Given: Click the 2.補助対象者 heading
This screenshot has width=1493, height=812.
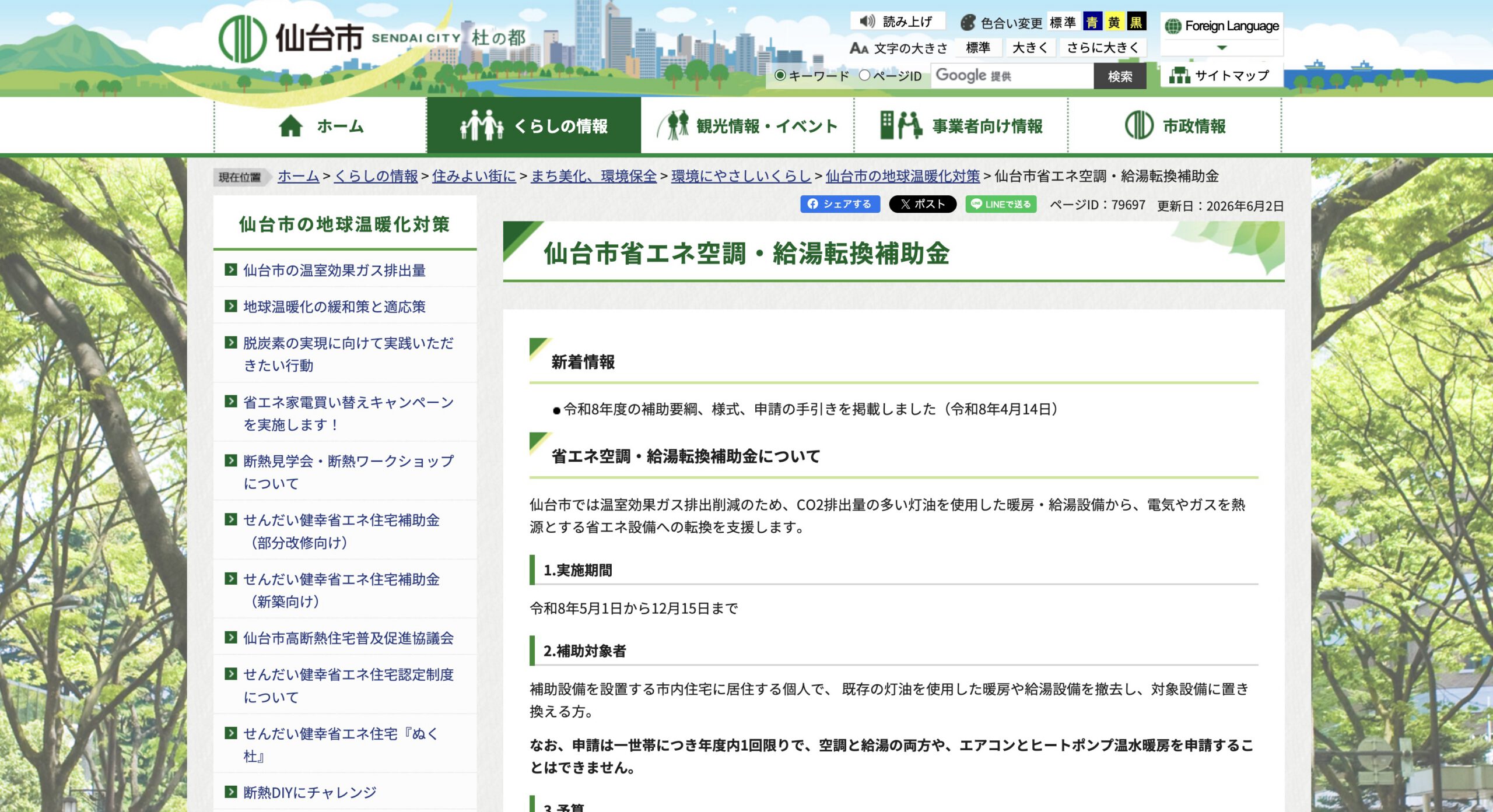Looking at the screenshot, I should (x=584, y=651).
